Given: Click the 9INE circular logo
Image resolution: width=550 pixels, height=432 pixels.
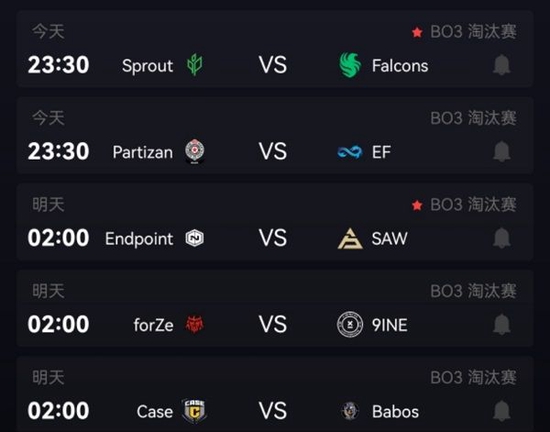Looking at the screenshot, I should coord(350,325).
